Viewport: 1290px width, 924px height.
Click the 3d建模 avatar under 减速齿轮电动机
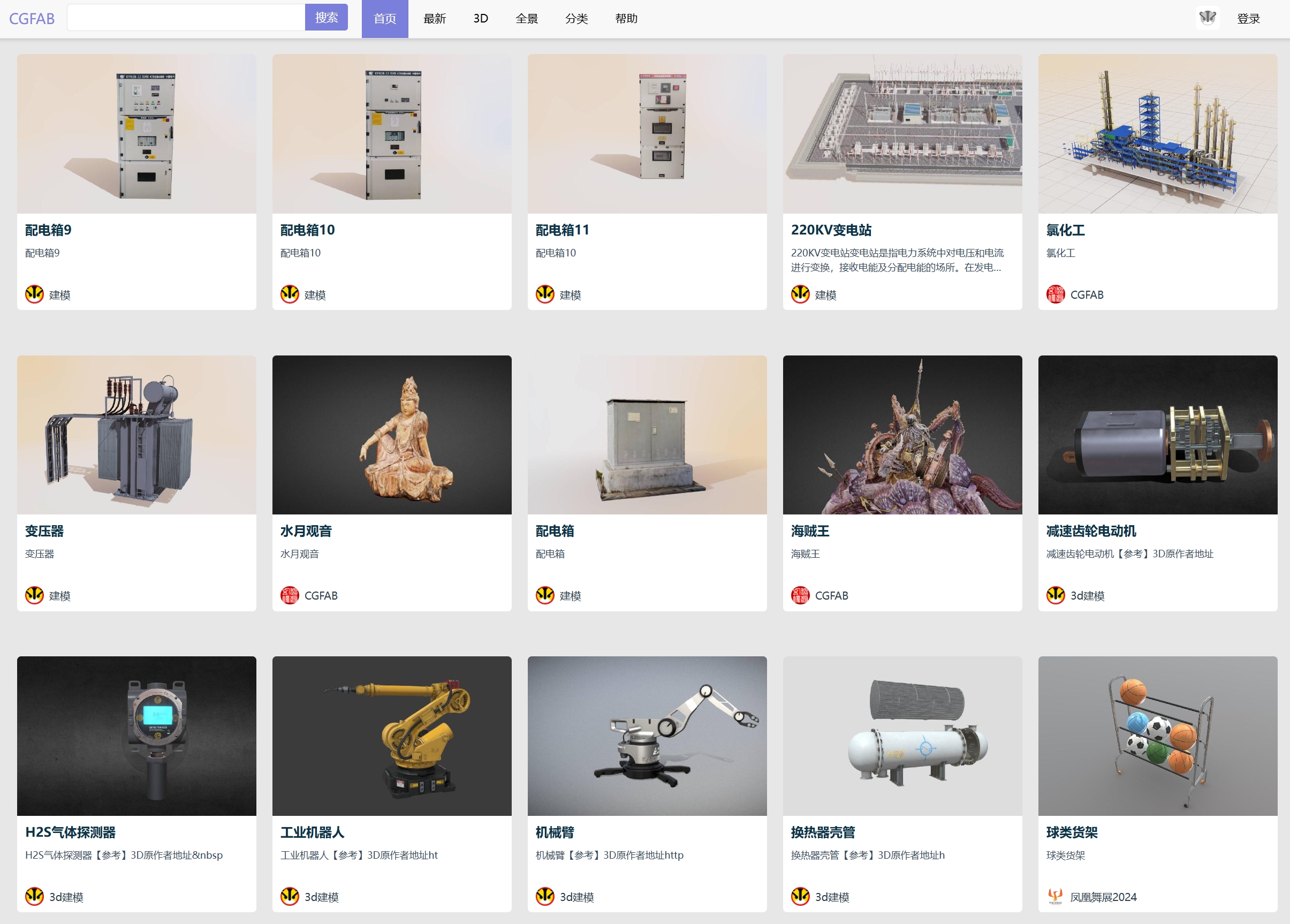click(1056, 595)
